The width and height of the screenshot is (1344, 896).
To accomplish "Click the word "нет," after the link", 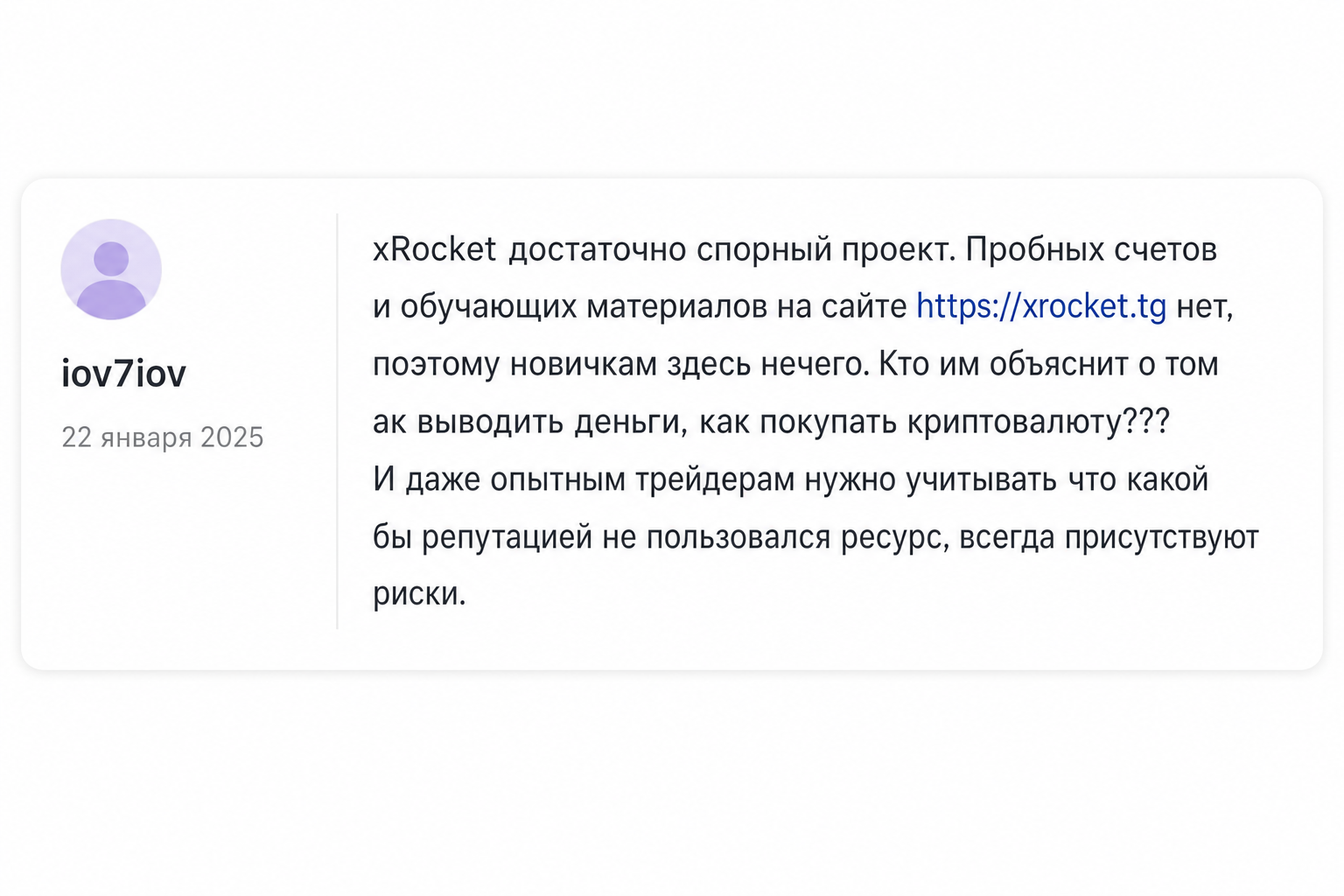I will [1205, 307].
